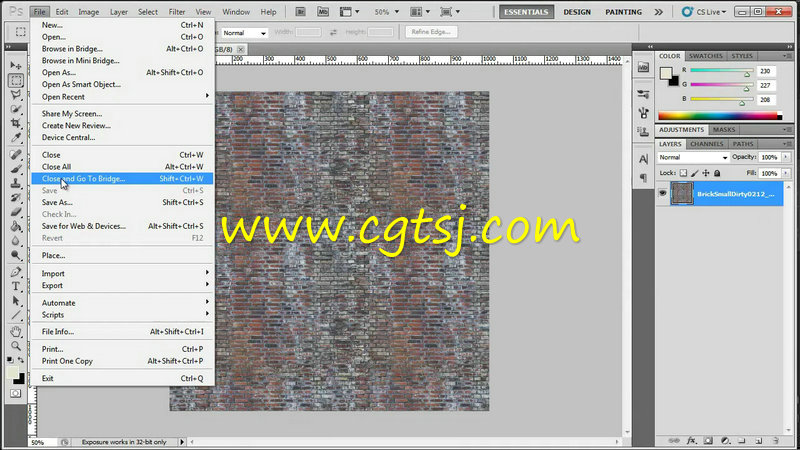This screenshot has height=450, width=800.
Task: Toggle Lock position
Action: pos(706,173)
